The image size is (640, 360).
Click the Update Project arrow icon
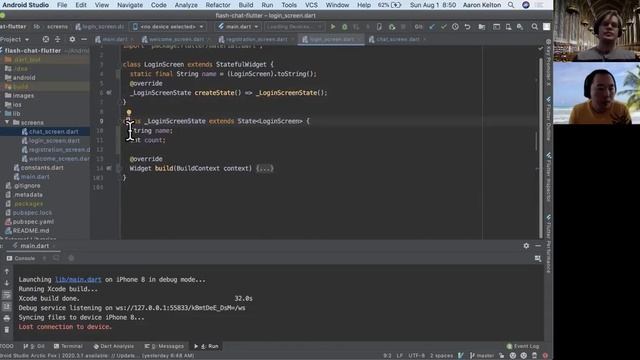432,27
